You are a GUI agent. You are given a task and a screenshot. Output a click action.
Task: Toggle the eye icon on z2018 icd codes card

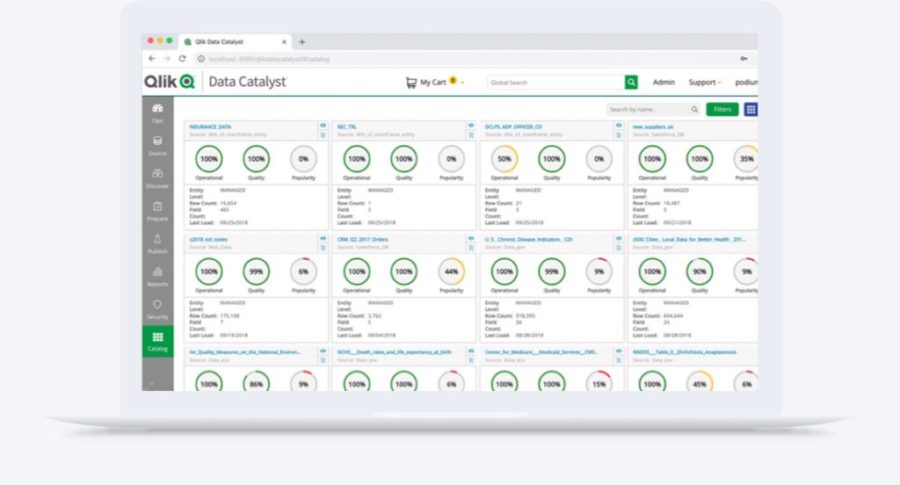[323, 238]
